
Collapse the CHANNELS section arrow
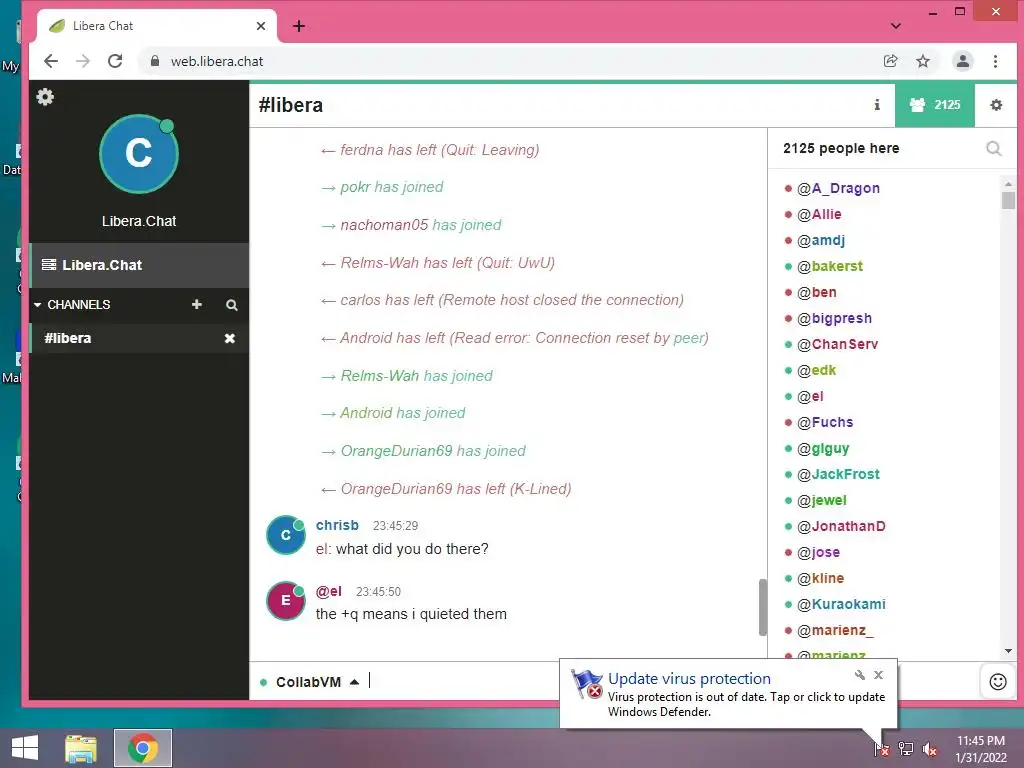tap(38, 305)
